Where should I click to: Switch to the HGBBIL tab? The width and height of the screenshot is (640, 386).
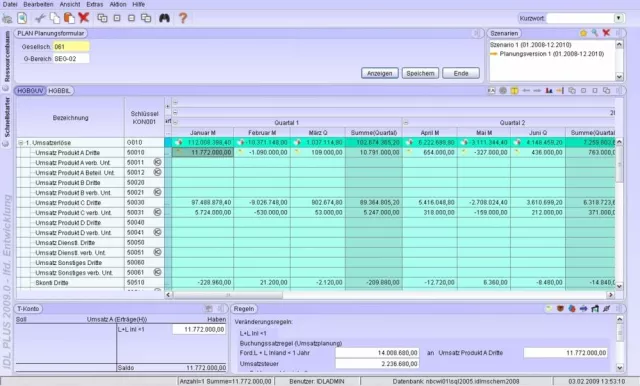pos(60,91)
